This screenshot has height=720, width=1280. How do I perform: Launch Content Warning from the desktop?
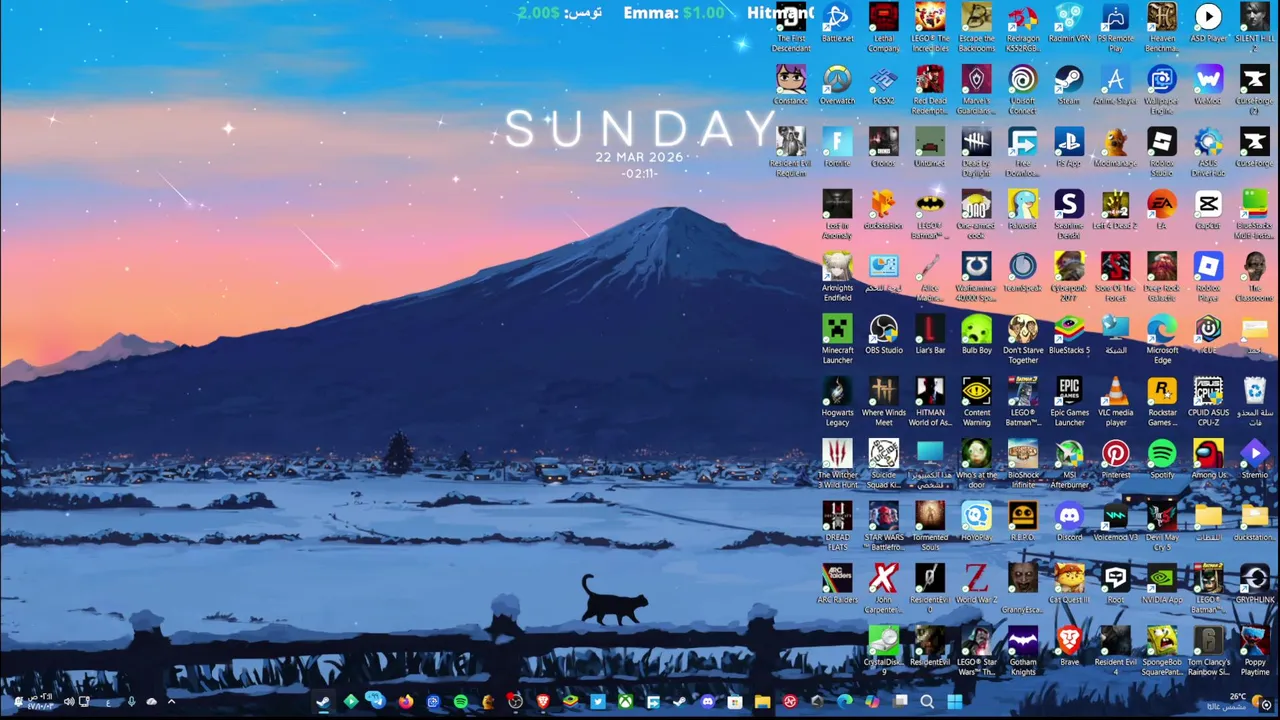[976, 401]
